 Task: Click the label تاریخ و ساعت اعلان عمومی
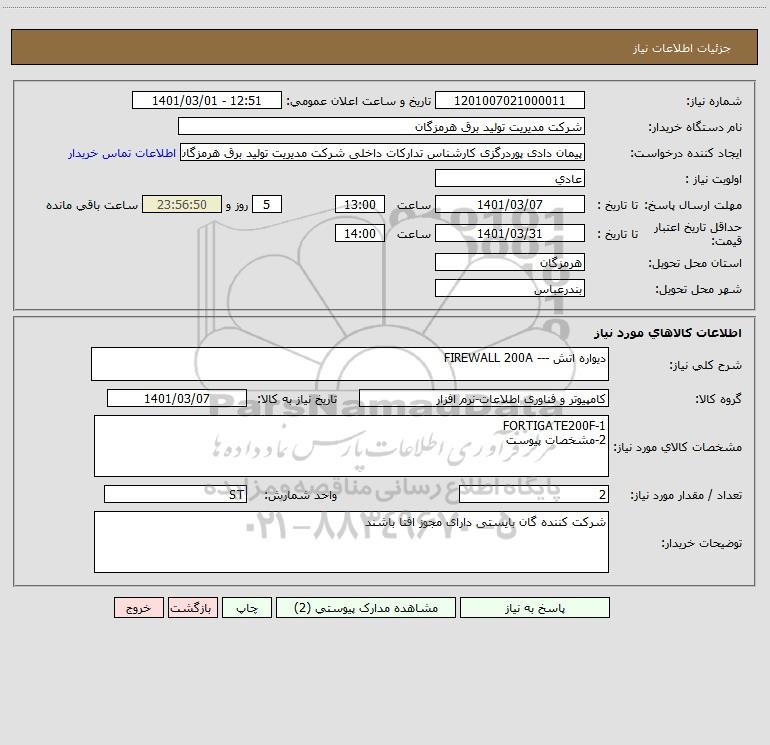(359, 101)
